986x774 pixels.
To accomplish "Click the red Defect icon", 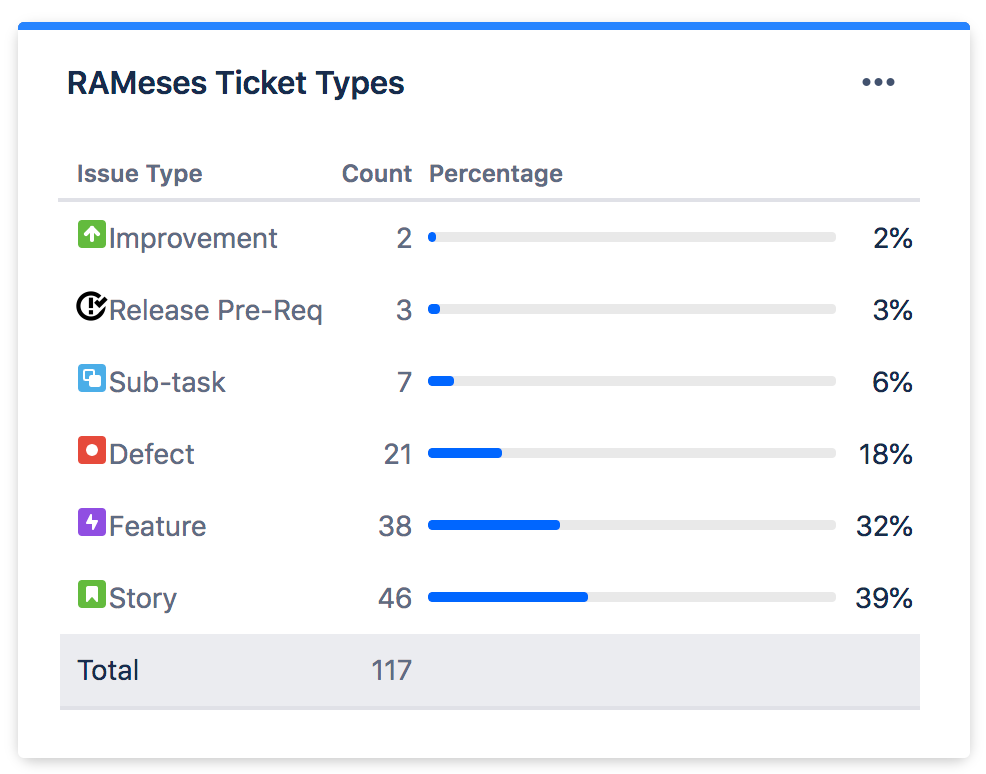I will coord(92,450).
